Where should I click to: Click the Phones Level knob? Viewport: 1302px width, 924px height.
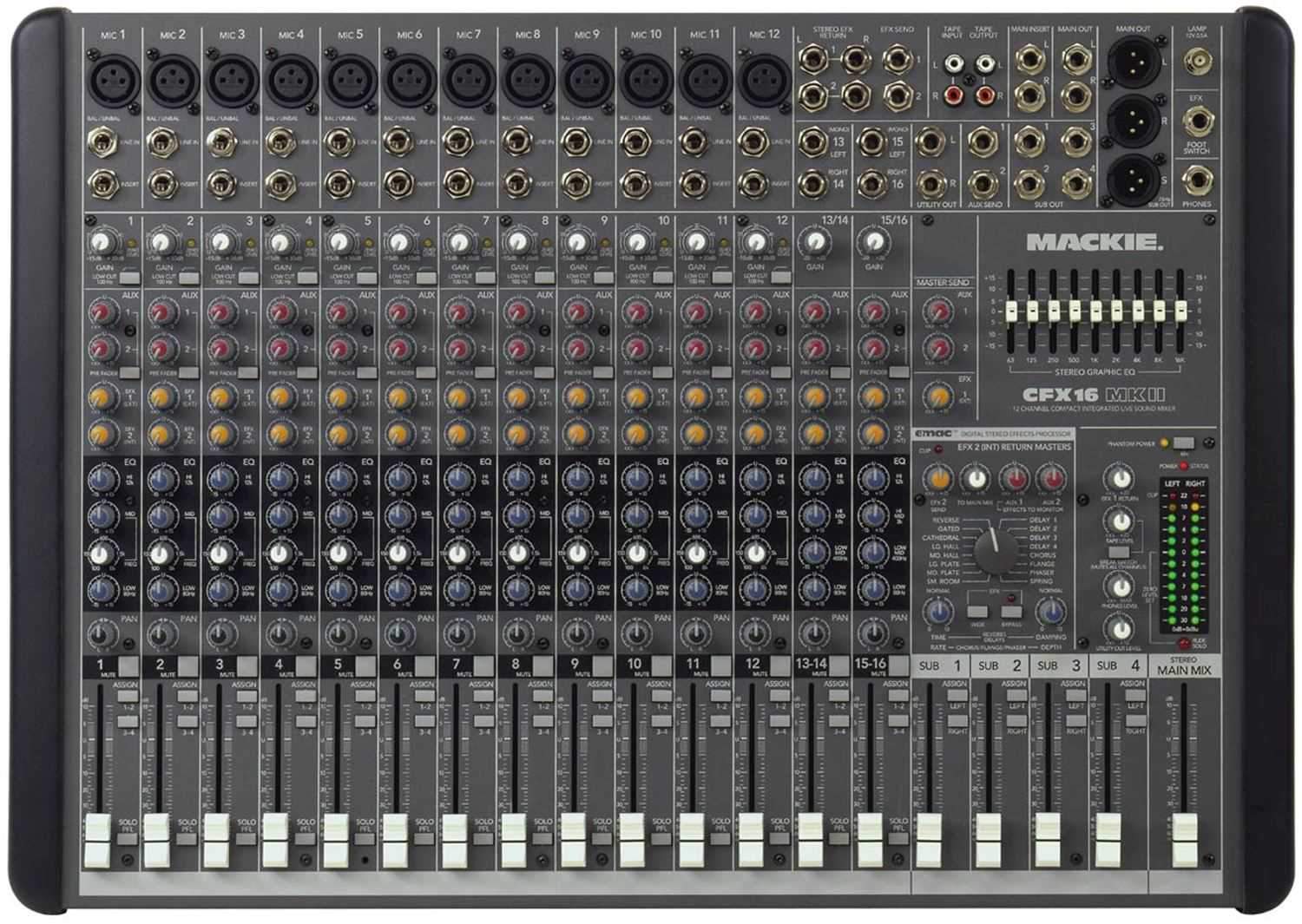pos(1121,587)
